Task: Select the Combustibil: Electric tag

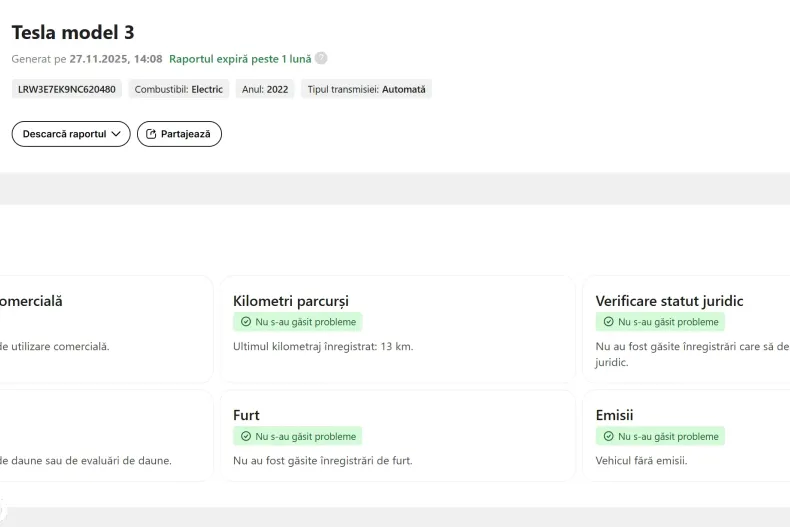Action: click(x=179, y=89)
